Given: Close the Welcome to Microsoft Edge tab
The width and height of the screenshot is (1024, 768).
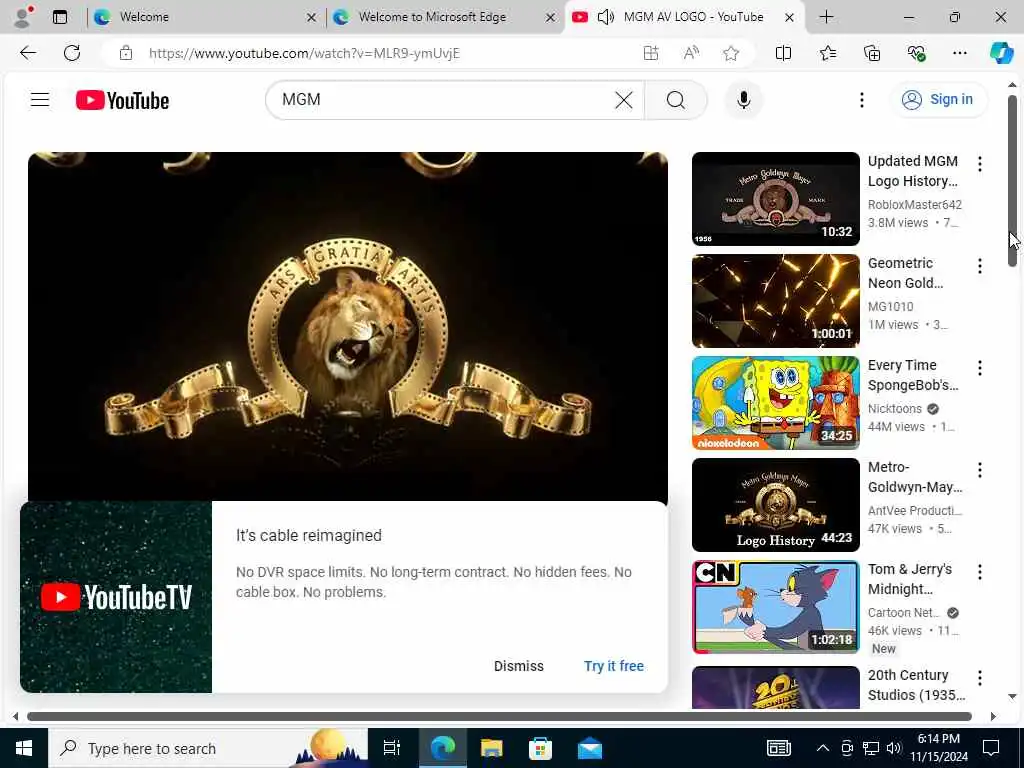Looking at the screenshot, I should (x=551, y=18).
